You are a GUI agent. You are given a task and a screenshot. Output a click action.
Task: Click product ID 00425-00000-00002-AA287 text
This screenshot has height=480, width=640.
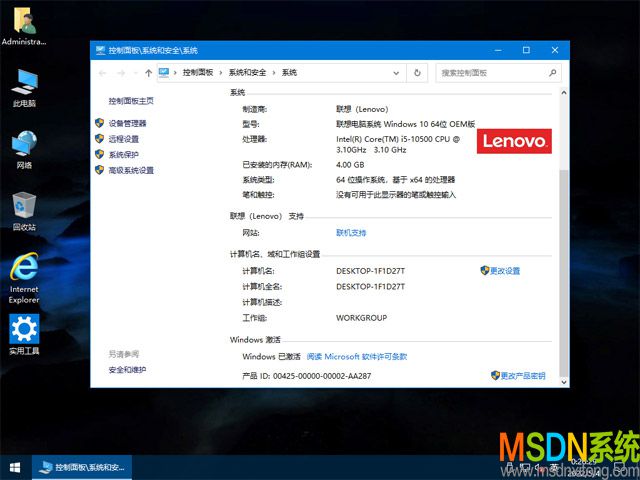[x=322, y=376]
